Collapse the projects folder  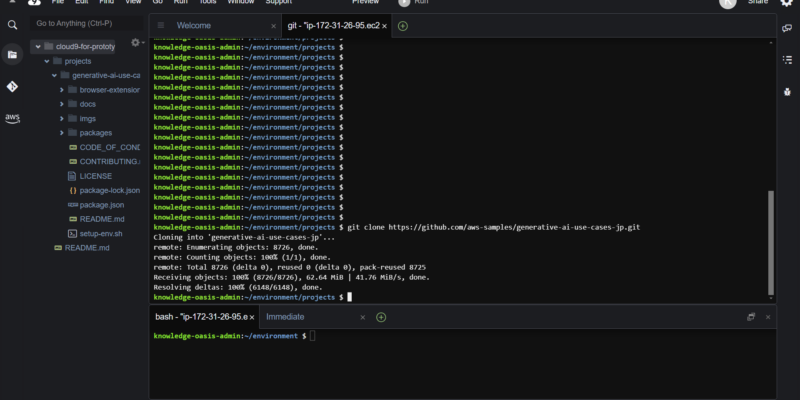[x=46, y=61]
